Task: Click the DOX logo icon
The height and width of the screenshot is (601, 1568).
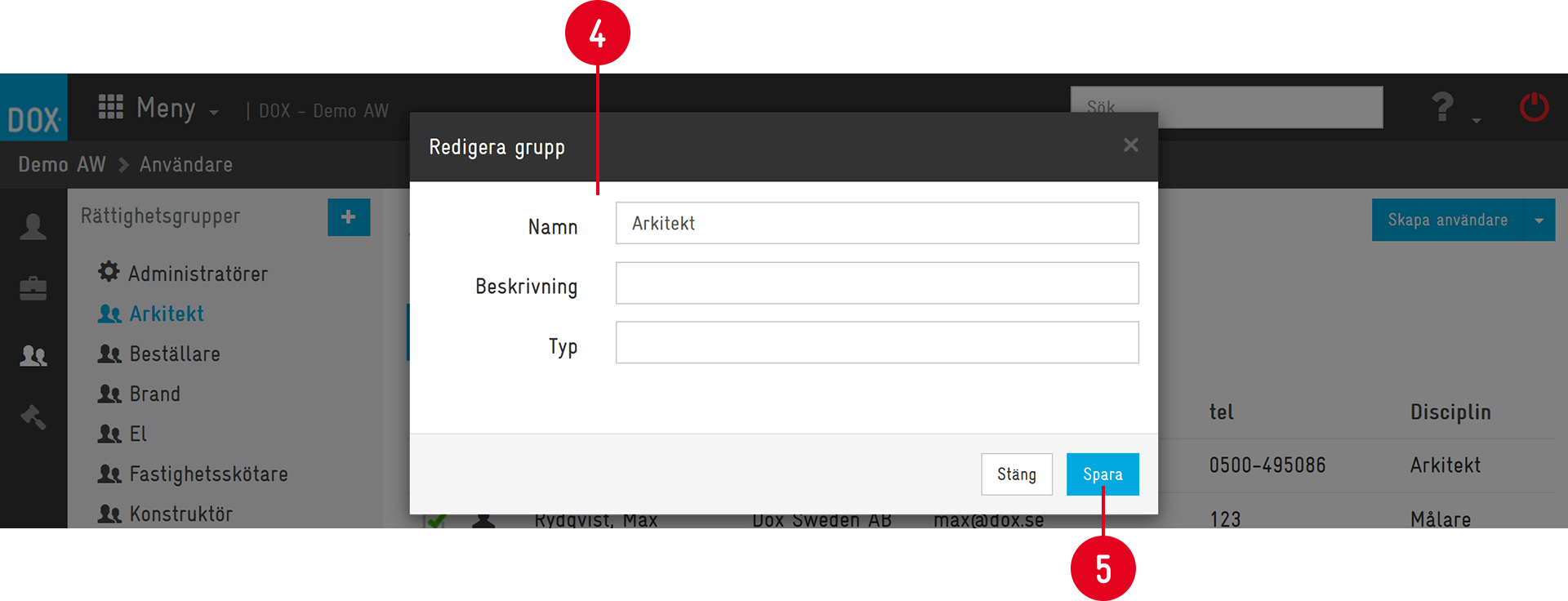Action: (x=33, y=108)
